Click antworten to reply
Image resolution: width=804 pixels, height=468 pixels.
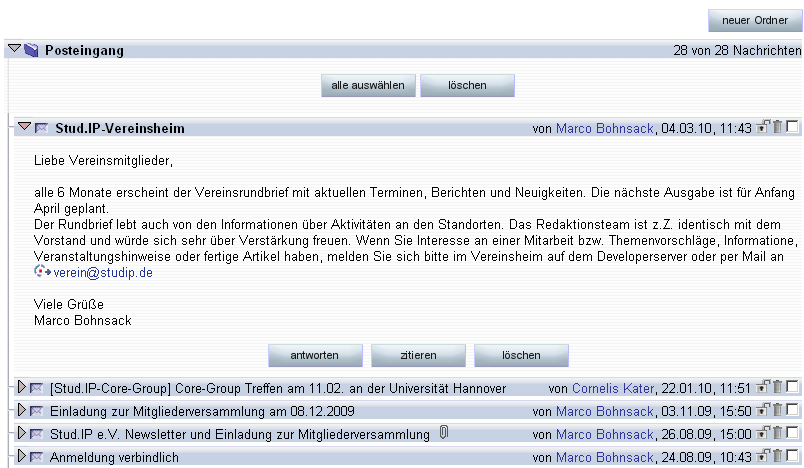point(315,355)
